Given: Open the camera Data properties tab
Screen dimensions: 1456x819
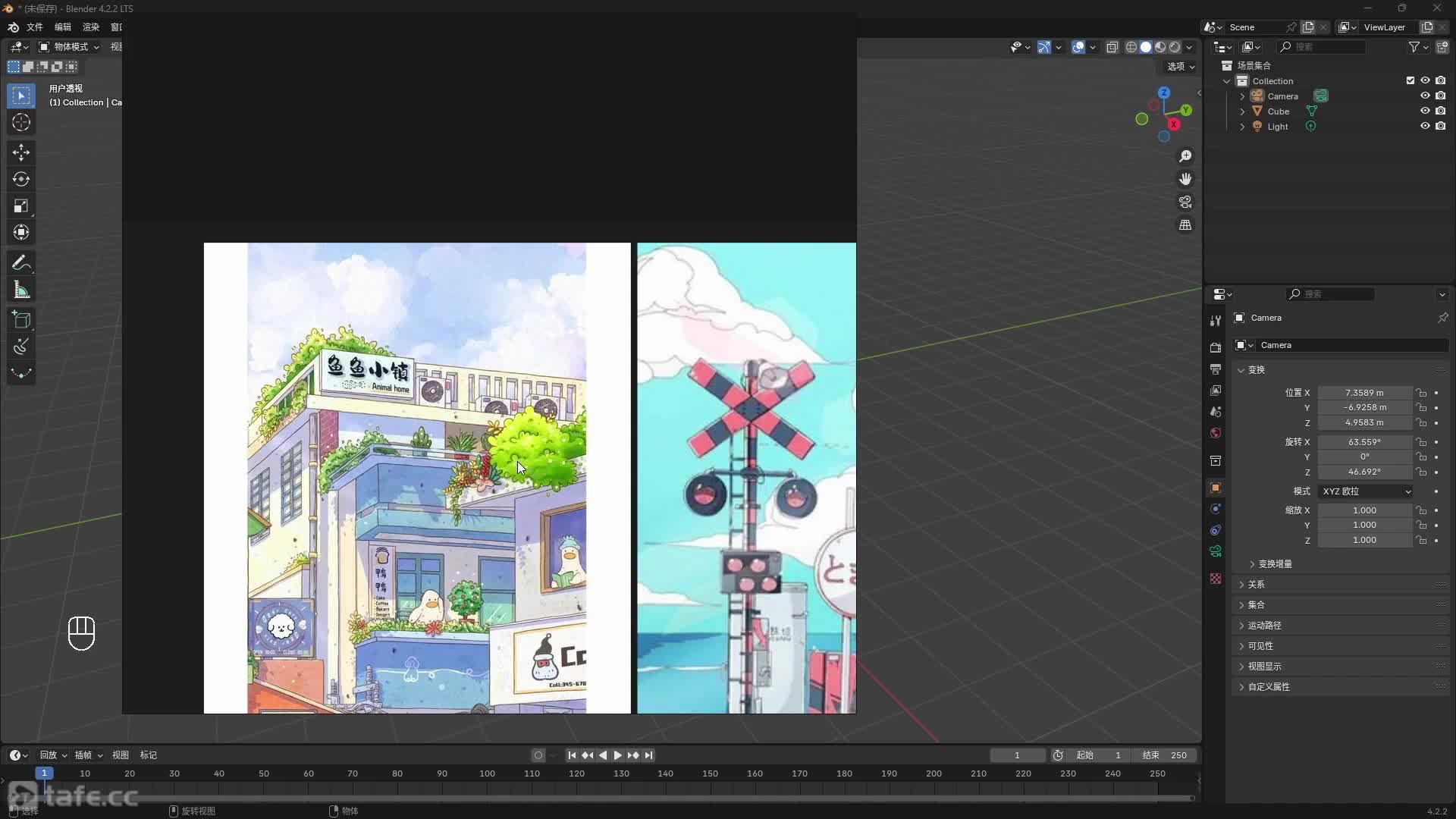Looking at the screenshot, I should [x=1216, y=551].
